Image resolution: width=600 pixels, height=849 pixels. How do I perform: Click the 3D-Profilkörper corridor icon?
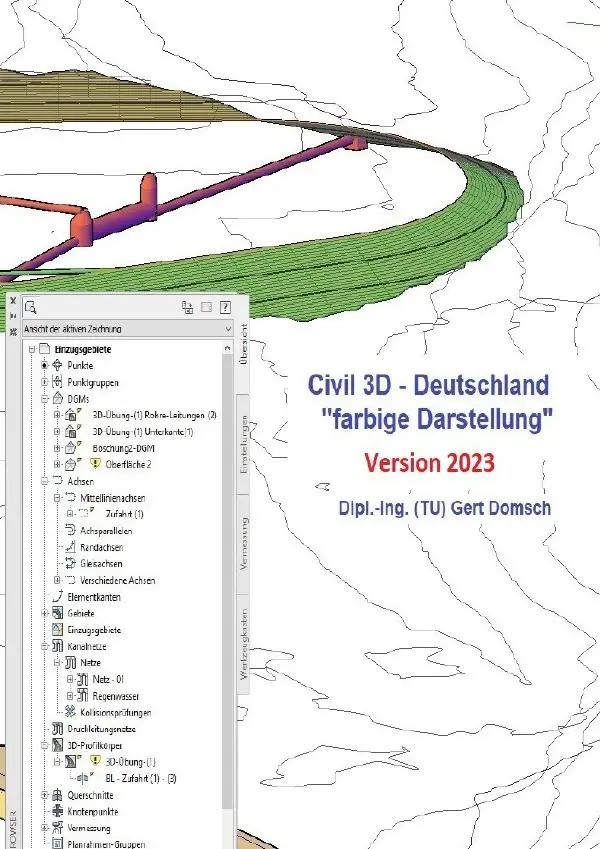pos(57,745)
